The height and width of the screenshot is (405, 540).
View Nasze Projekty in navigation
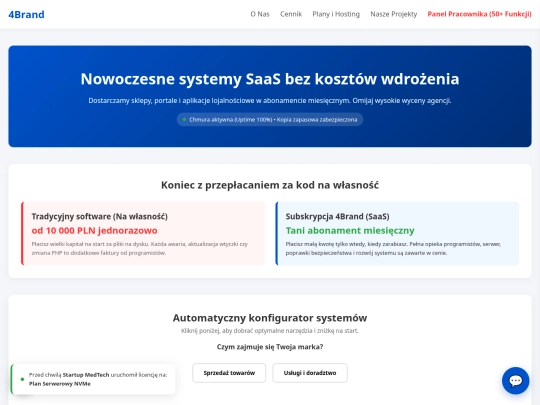coord(394,14)
